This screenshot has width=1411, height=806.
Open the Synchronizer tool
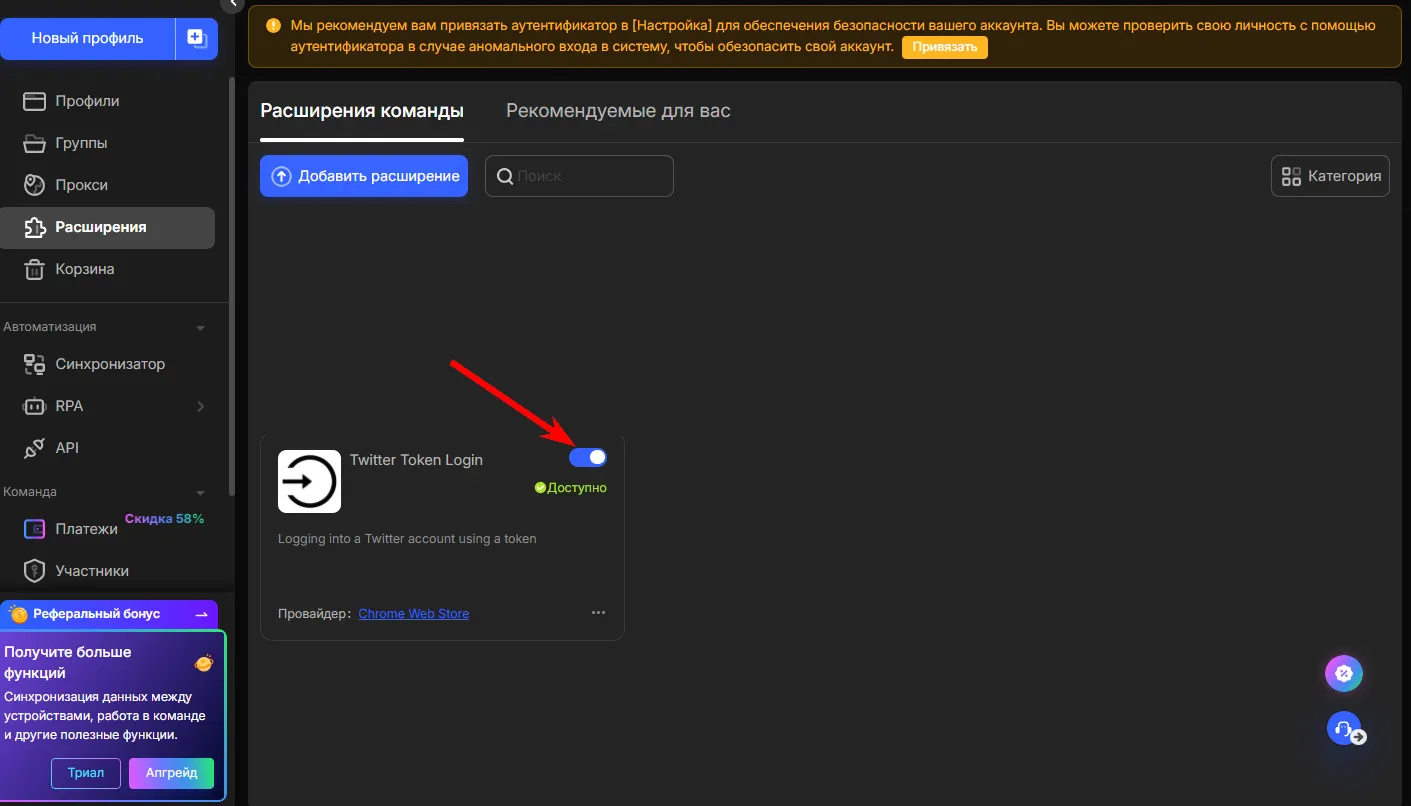tap(109, 364)
